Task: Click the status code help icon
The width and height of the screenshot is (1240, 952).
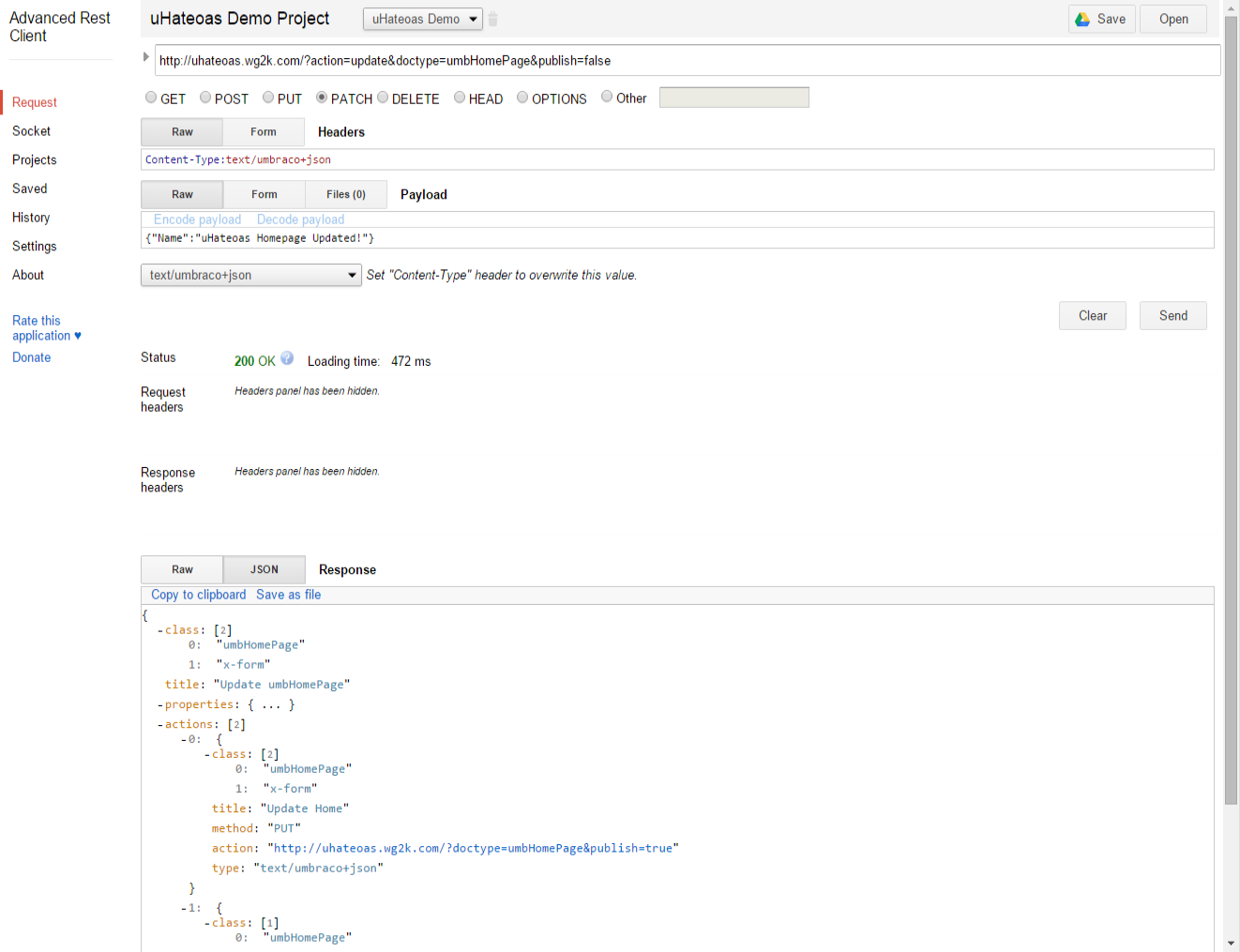Action: (287, 358)
